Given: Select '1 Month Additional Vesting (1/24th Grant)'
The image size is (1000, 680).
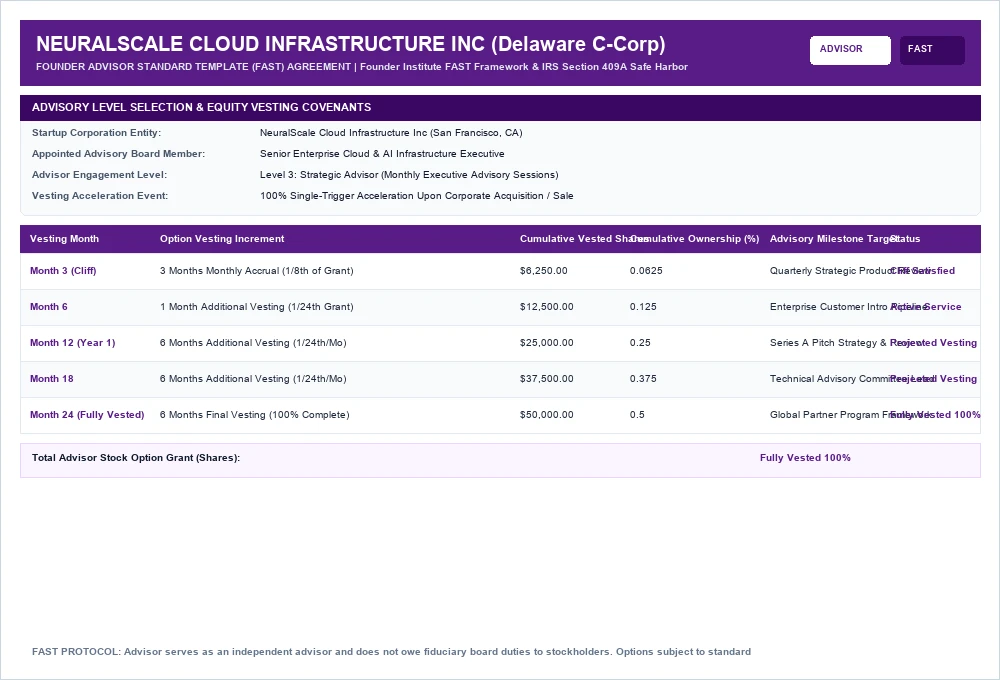Looking at the screenshot, I should [x=256, y=307].
